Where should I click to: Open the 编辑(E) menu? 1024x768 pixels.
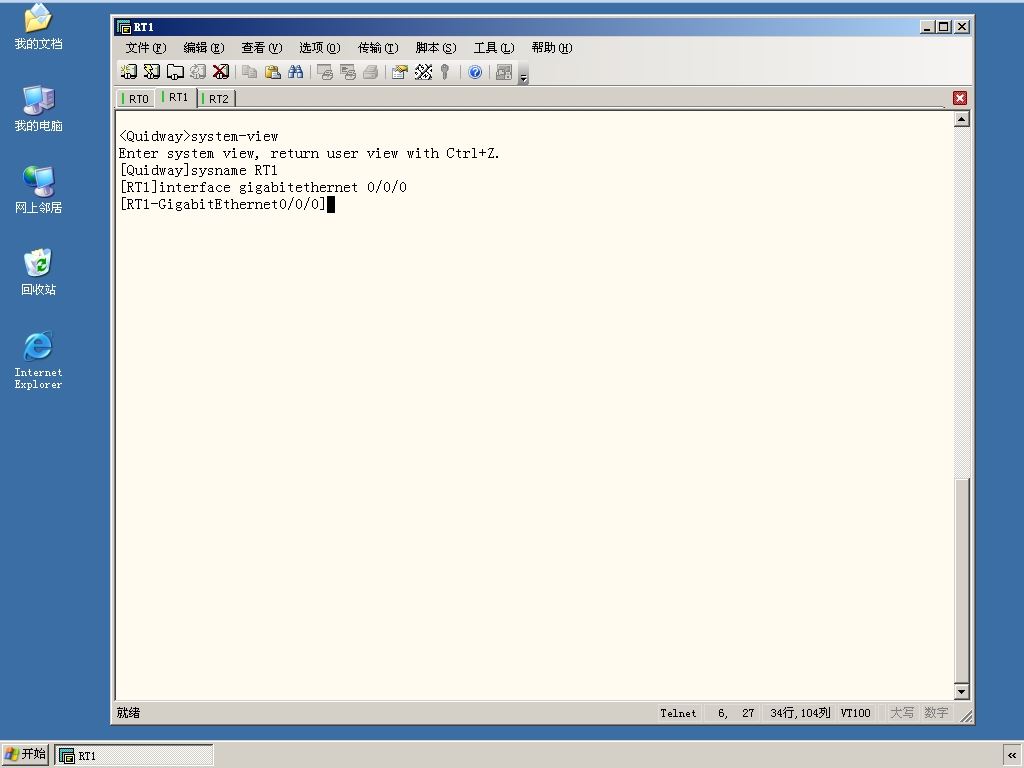click(x=204, y=48)
